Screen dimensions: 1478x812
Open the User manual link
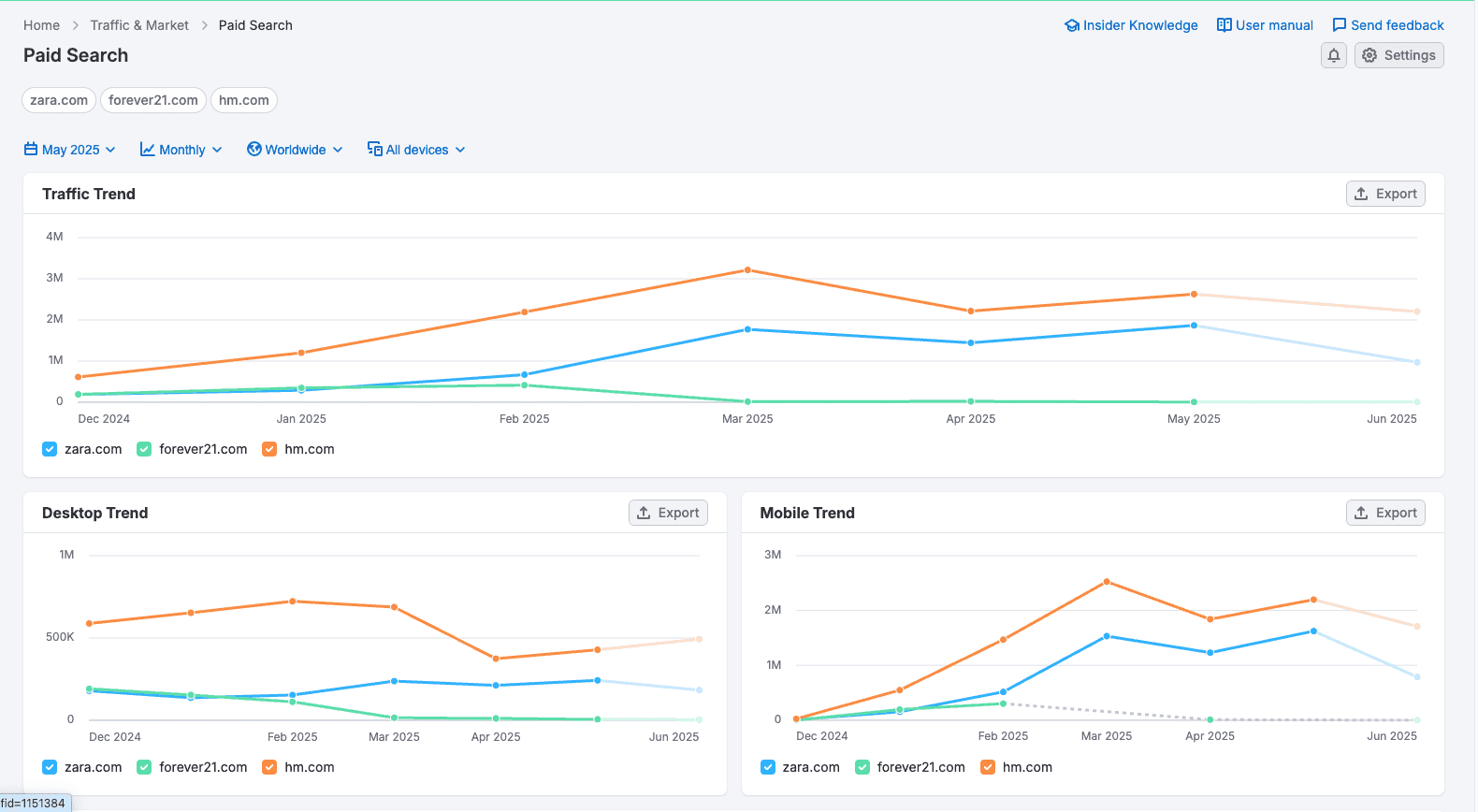point(1266,25)
